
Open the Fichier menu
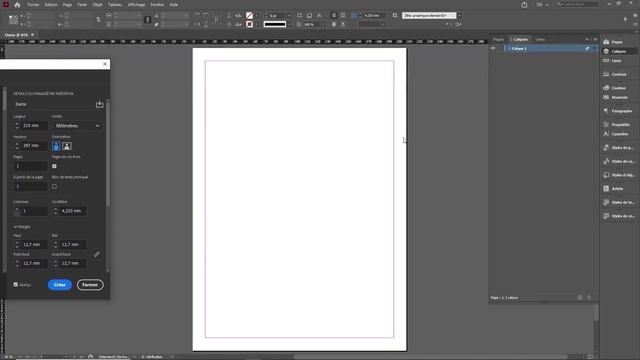point(33,4)
